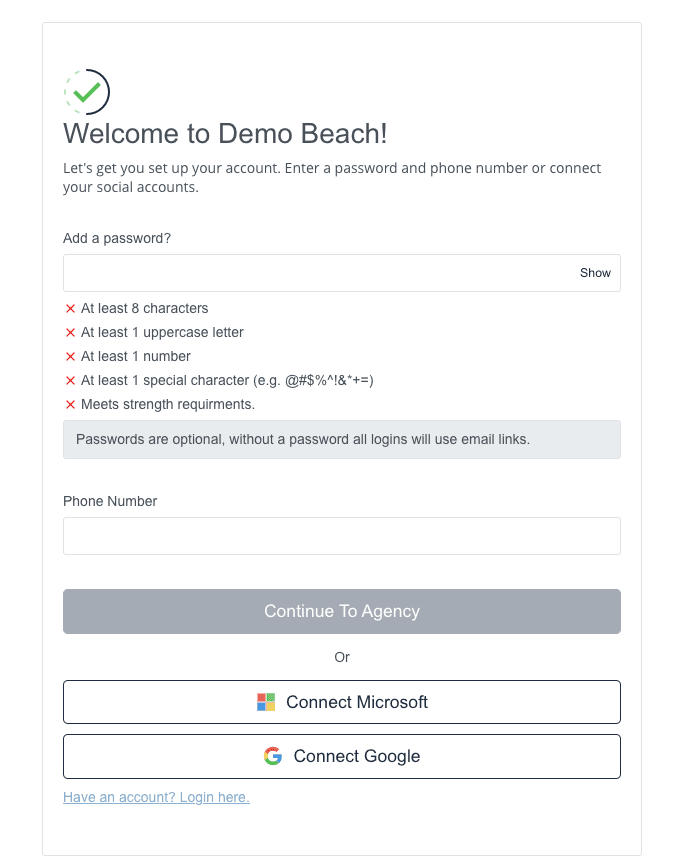Click the green checkmark logo icon
This screenshot has height=859, width=699.
(x=87, y=91)
